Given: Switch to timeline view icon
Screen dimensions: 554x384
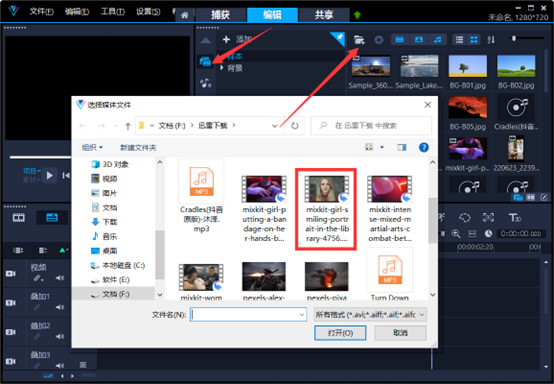Looking at the screenshot, I should 52,218.
